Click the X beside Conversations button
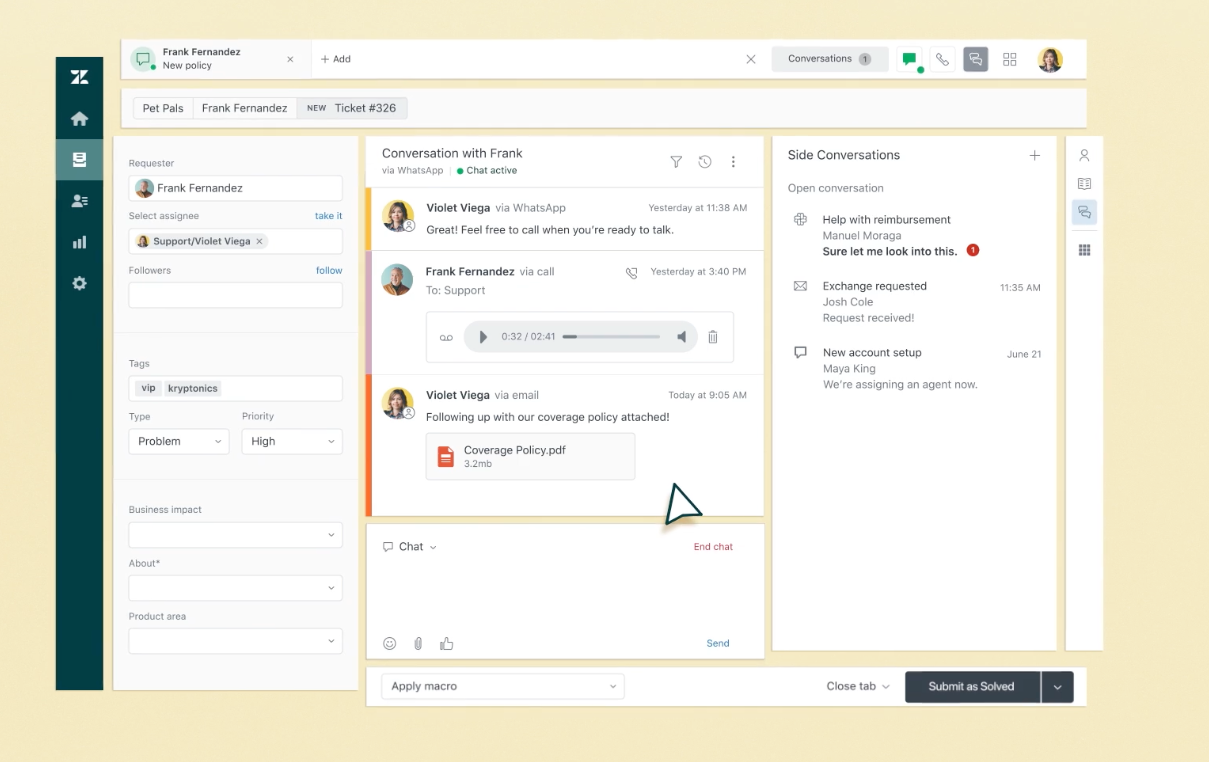This screenshot has width=1209, height=762. tap(751, 59)
